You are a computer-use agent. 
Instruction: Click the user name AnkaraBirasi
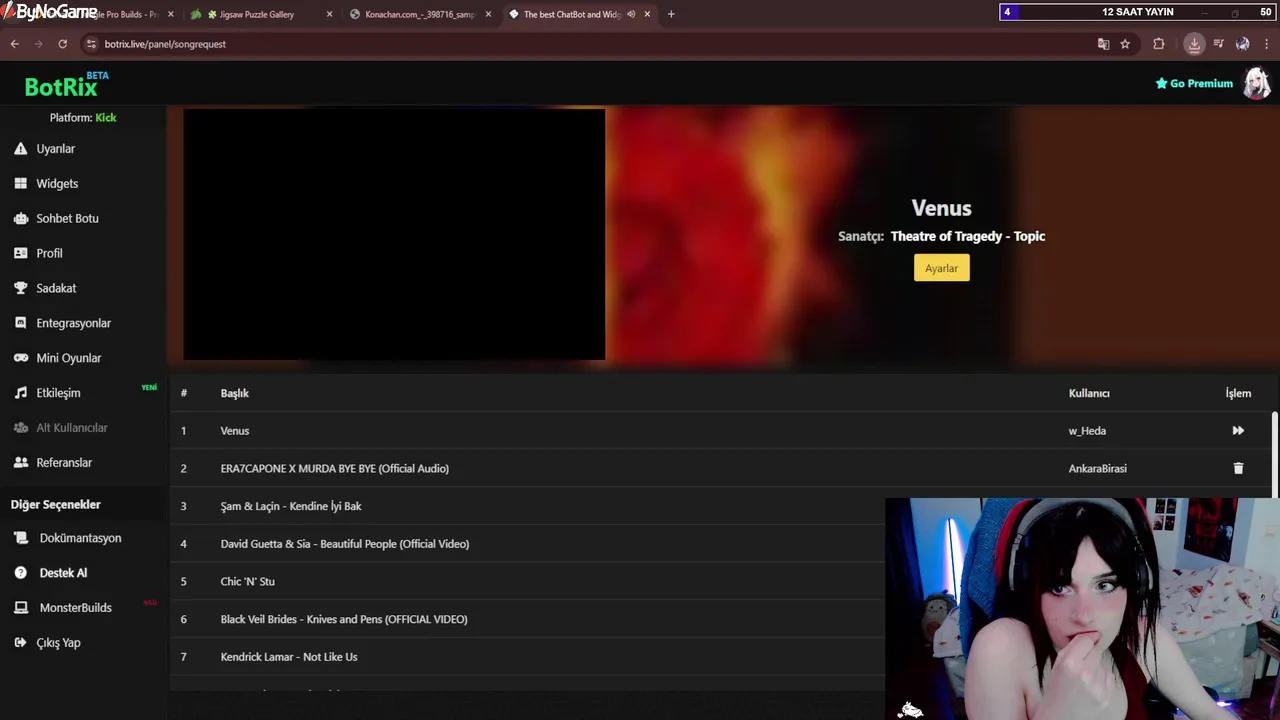coord(1097,469)
